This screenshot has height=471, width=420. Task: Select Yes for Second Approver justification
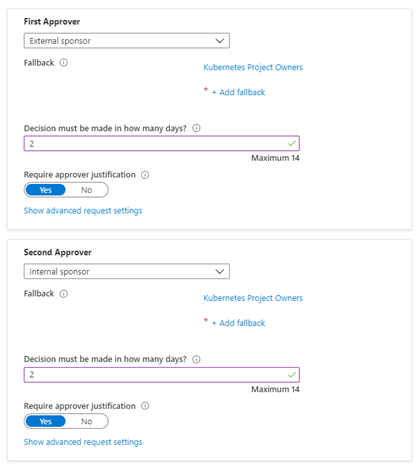pos(46,421)
